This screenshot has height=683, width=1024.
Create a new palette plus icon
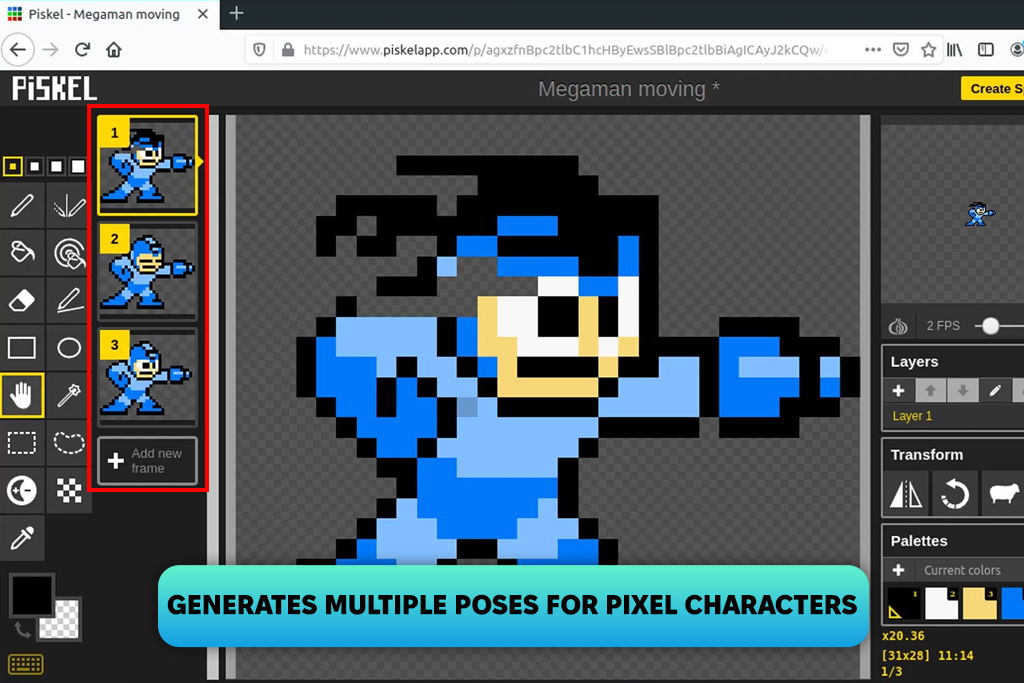(899, 570)
